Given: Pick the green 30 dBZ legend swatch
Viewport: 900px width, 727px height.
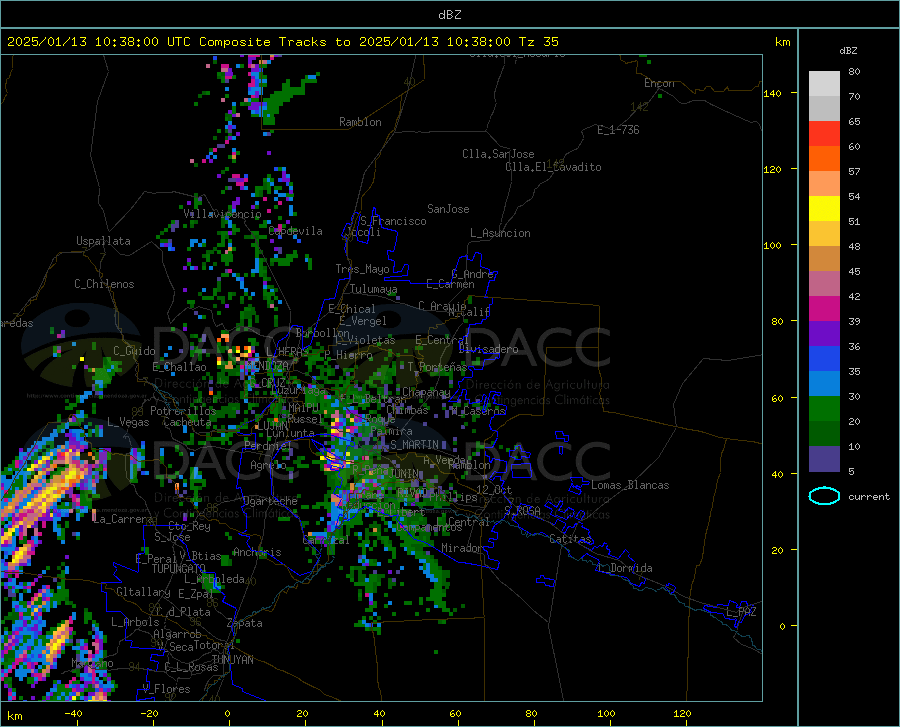Looking at the screenshot, I should coord(824,409).
